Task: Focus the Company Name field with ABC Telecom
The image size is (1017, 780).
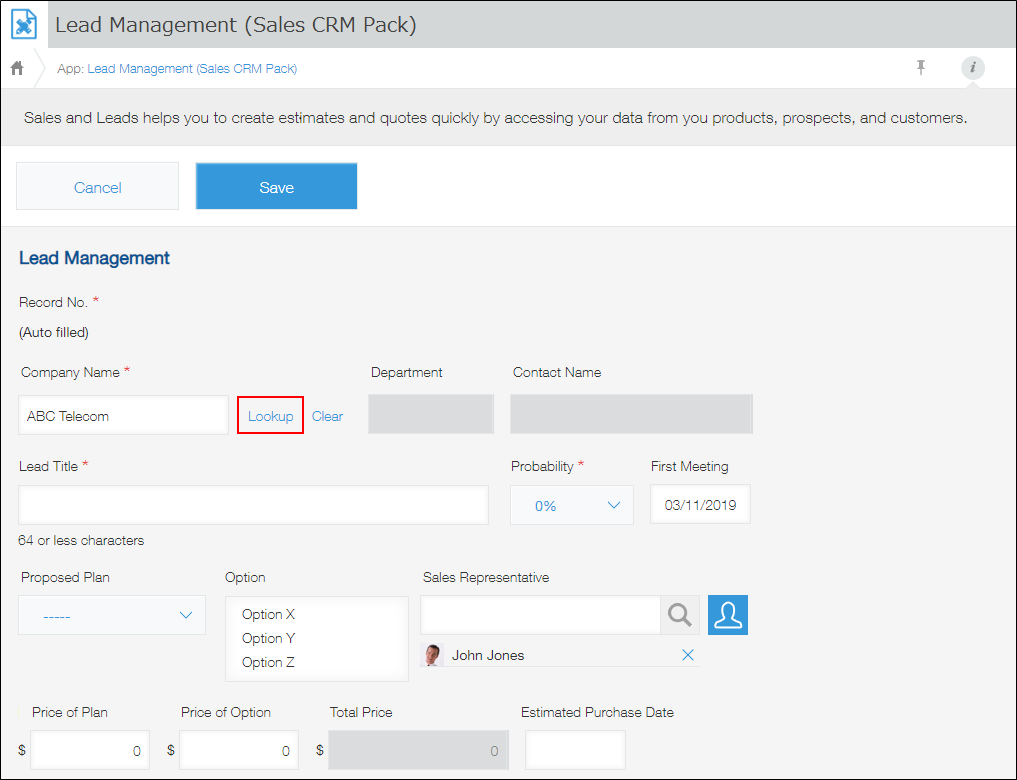Action: click(123, 415)
